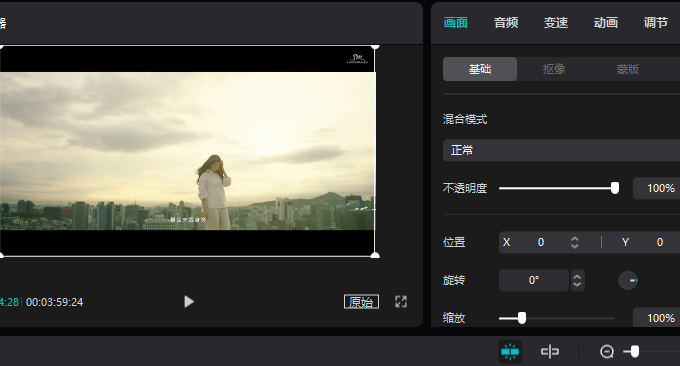Click the timeline zoom-out magnifier icon
The width and height of the screenshot is (680, 366).
(x=607, y=351)
